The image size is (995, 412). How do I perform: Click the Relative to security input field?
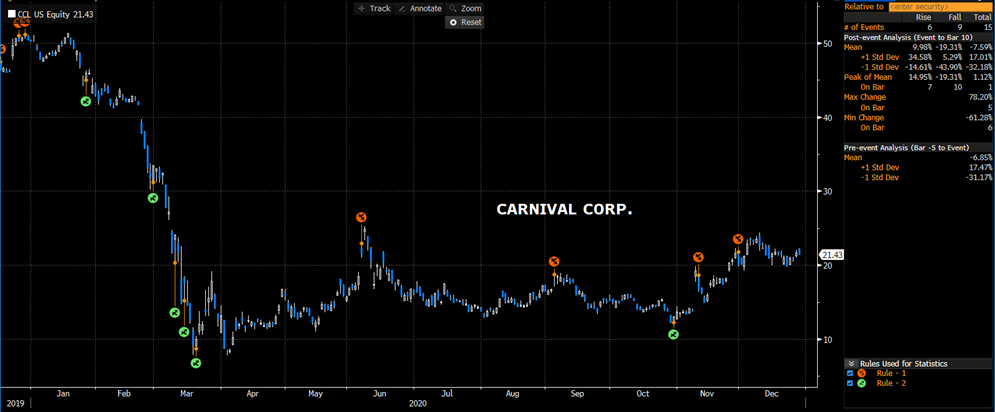click(x=940, y=6)
